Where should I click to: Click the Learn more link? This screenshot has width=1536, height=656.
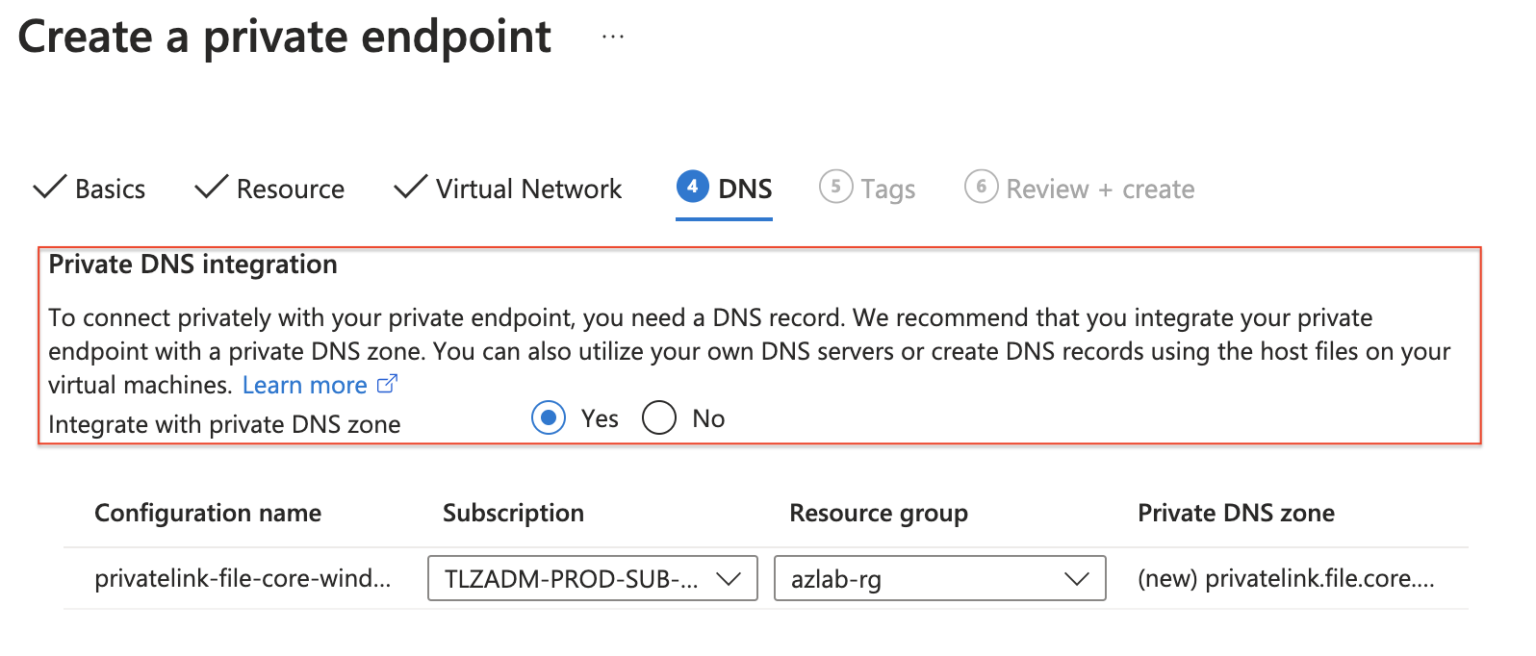[x=305, y=385]
